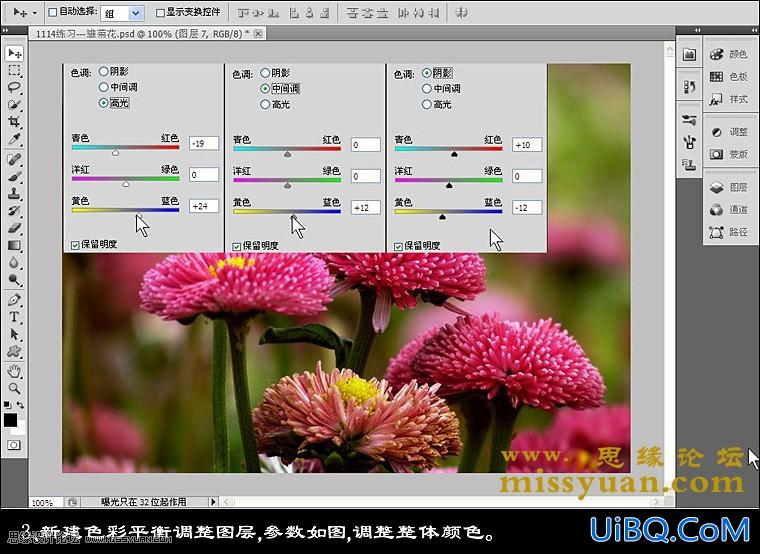Toggle 保留明度 in the panel showing -19
The width and height of the screenshot is (760, 554).
tap(75, 245)
